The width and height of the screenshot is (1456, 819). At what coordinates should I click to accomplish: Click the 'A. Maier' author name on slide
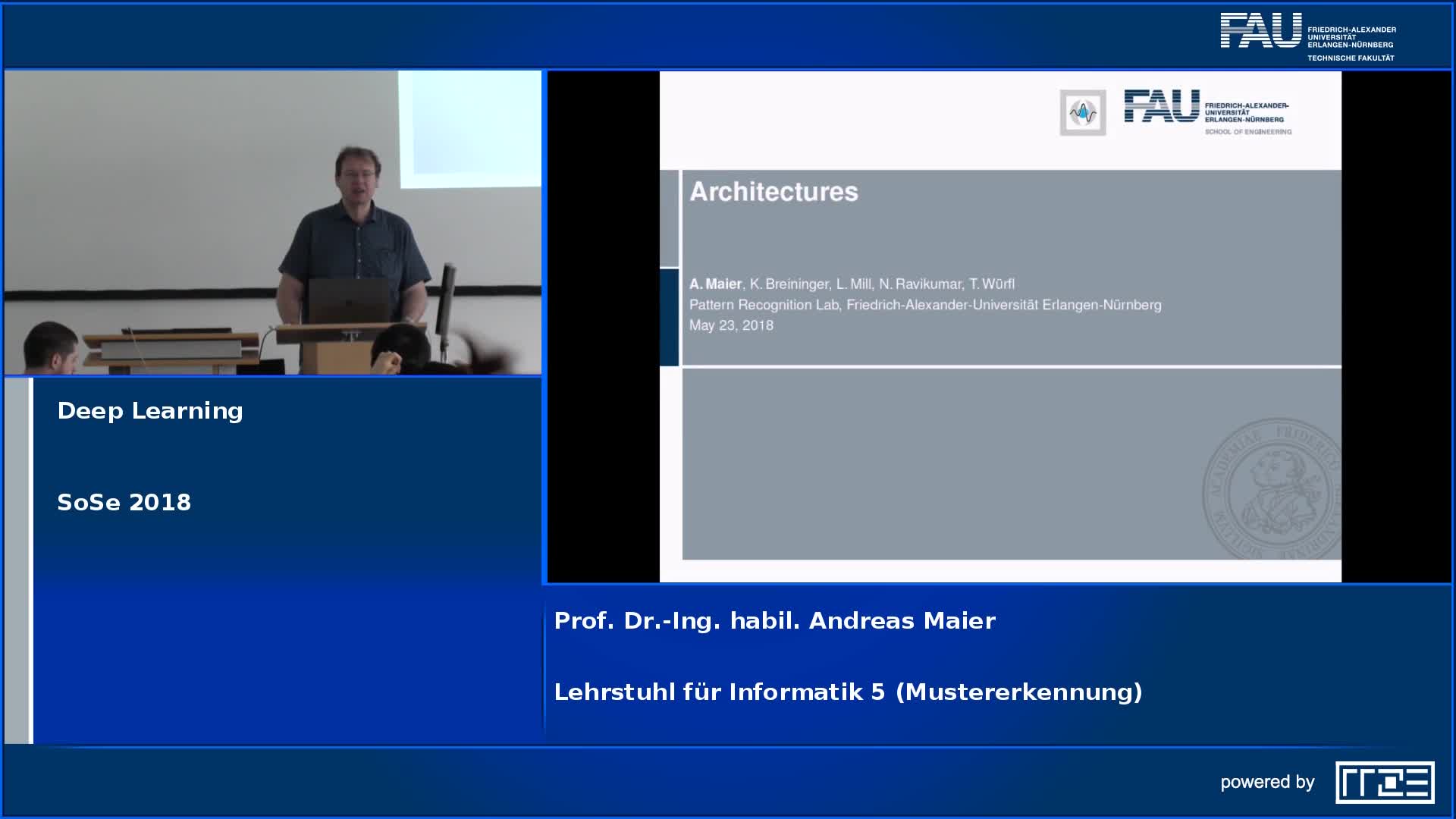coord(715,284)
